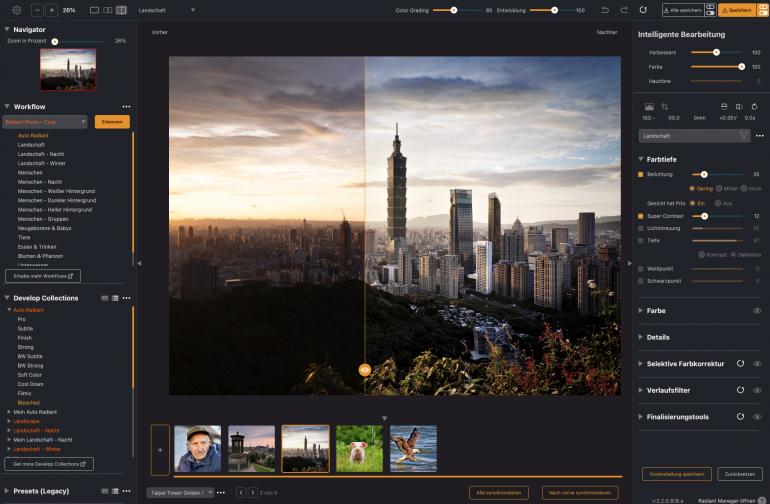This screenshot has height=504, width=770.
Task: Select Landschaft – Nacht workflow item
Action: coord(40,154)
